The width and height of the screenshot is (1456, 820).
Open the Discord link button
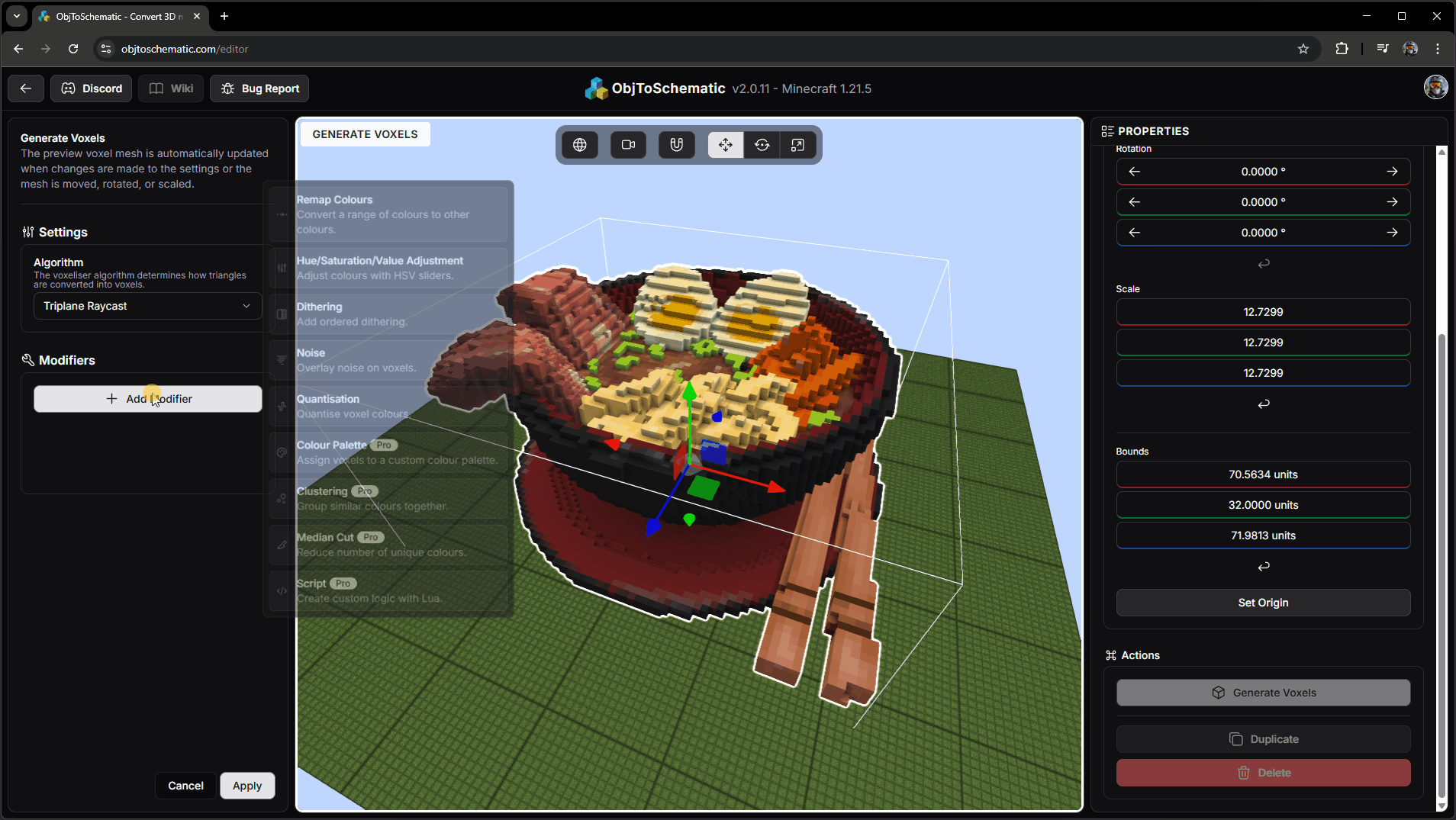tap(92, 88)
